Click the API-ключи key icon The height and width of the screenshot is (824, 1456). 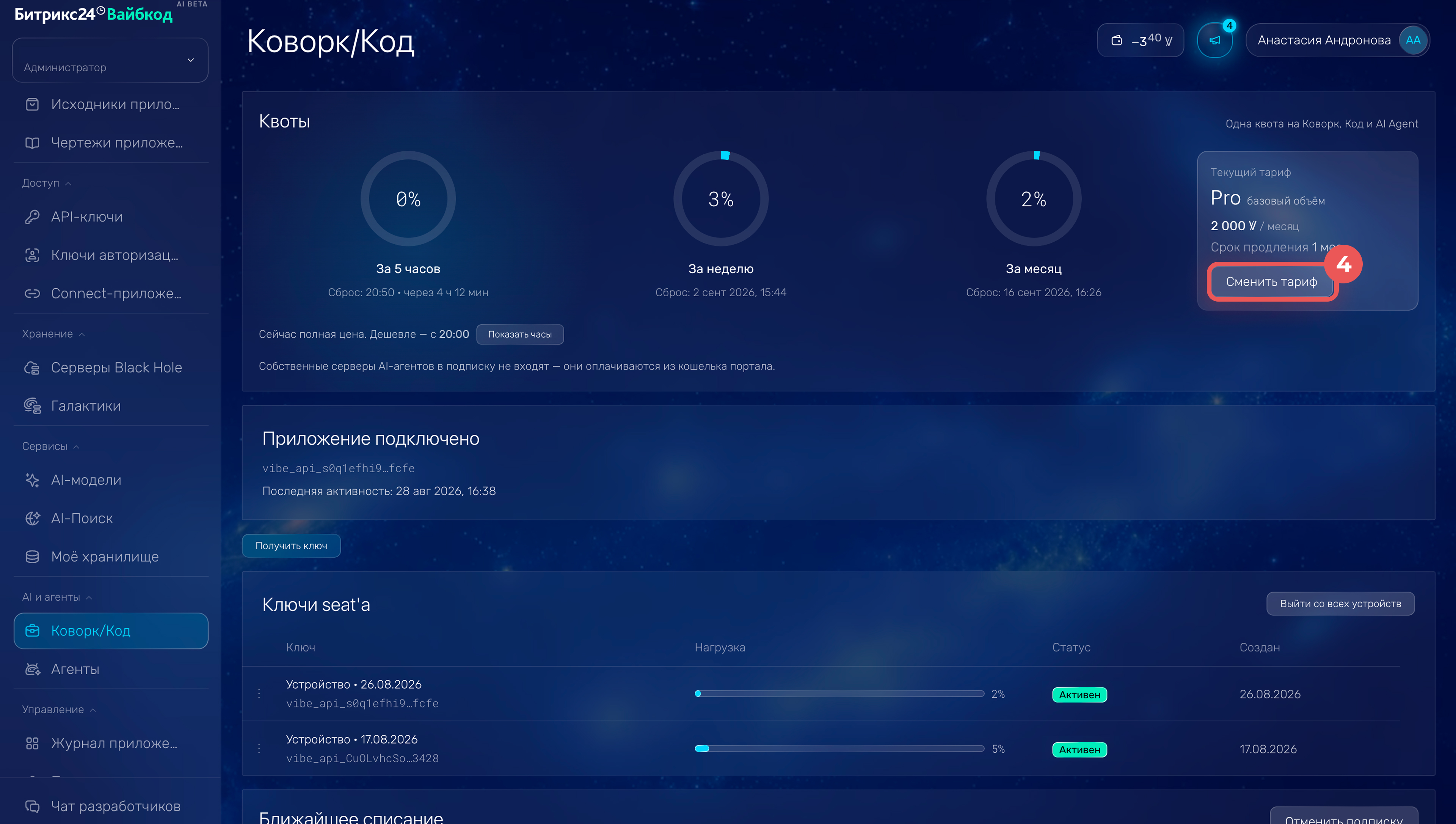tap(32, 217)
